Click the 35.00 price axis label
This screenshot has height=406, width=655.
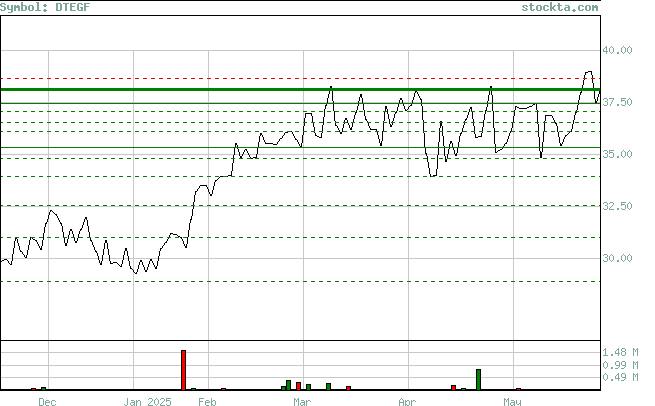coord(617,154)
